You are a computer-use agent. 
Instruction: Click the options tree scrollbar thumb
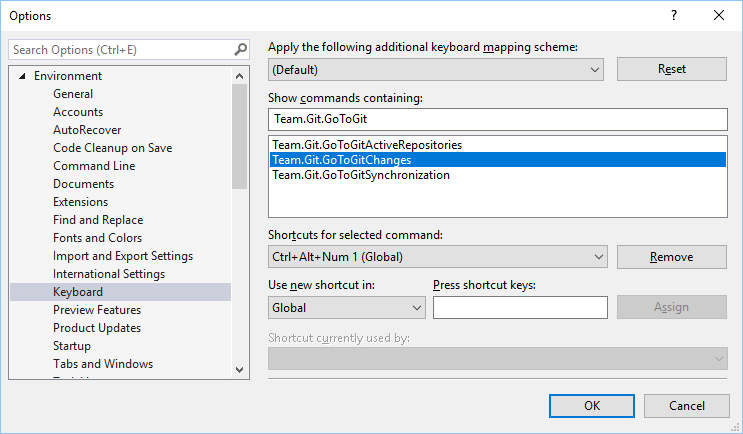click(239, 136)
